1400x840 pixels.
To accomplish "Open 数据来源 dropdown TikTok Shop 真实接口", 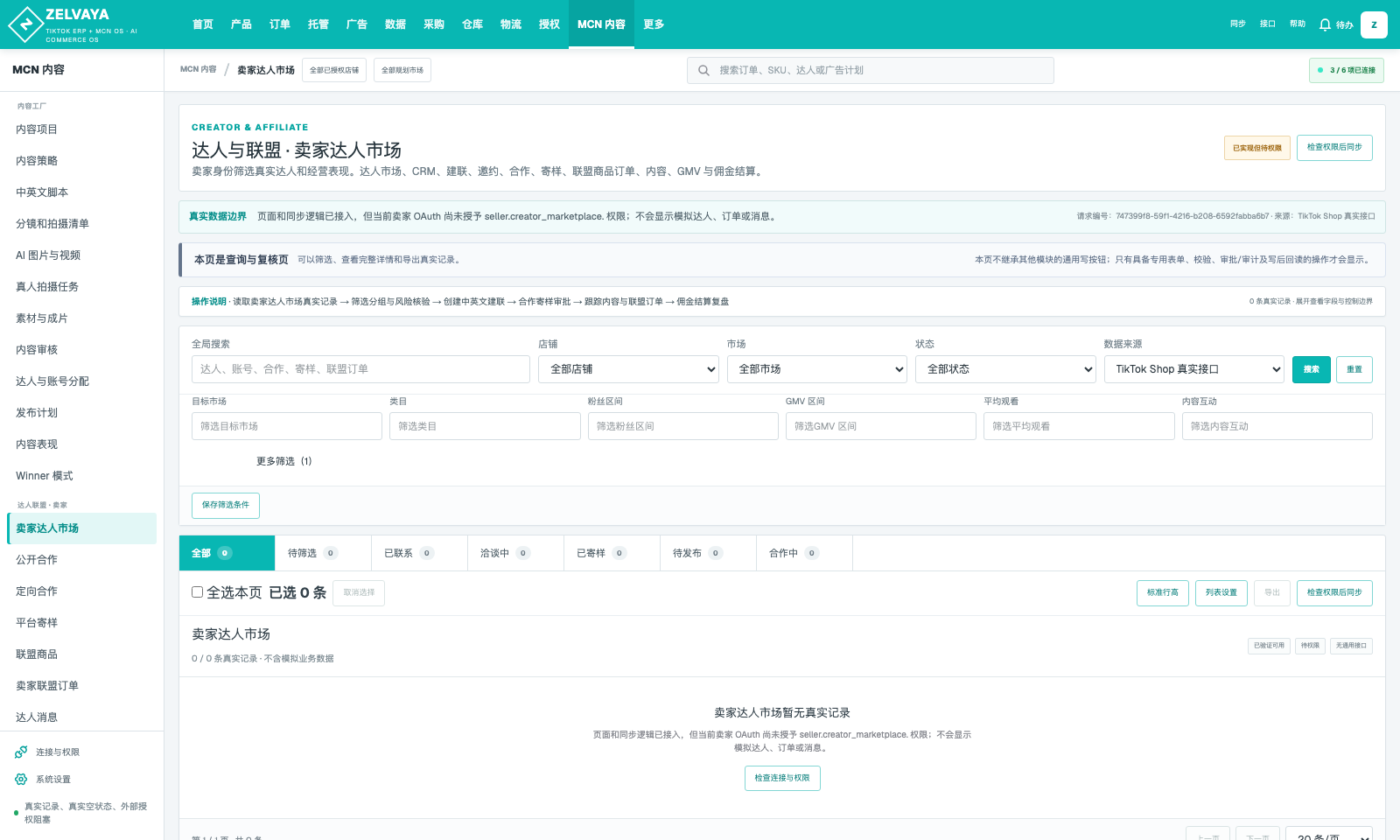I will [1194, 369].
